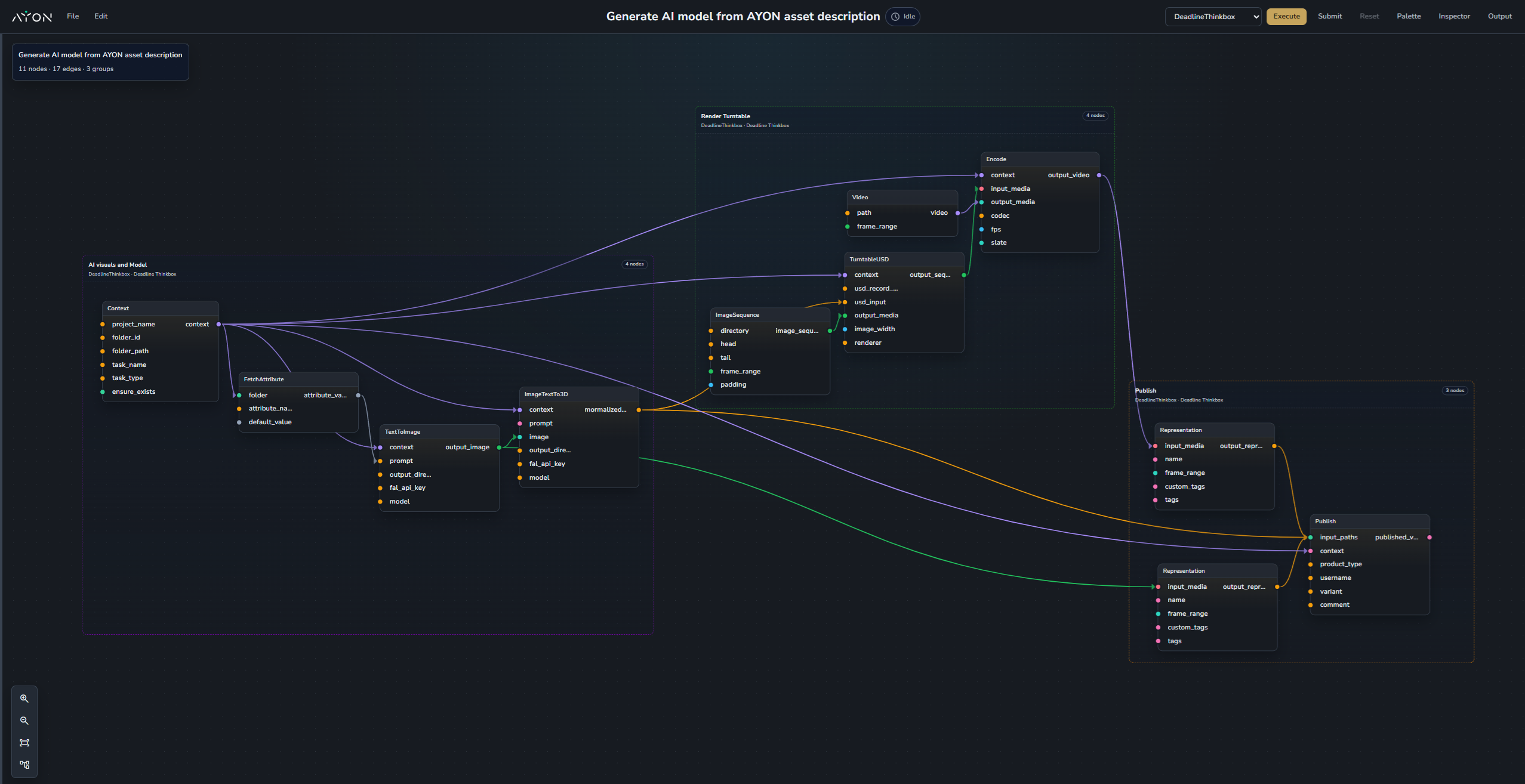This screenshot has width=1525, height=784.
Task: Open the Edit menu
Action: click(x=101, y=17)
